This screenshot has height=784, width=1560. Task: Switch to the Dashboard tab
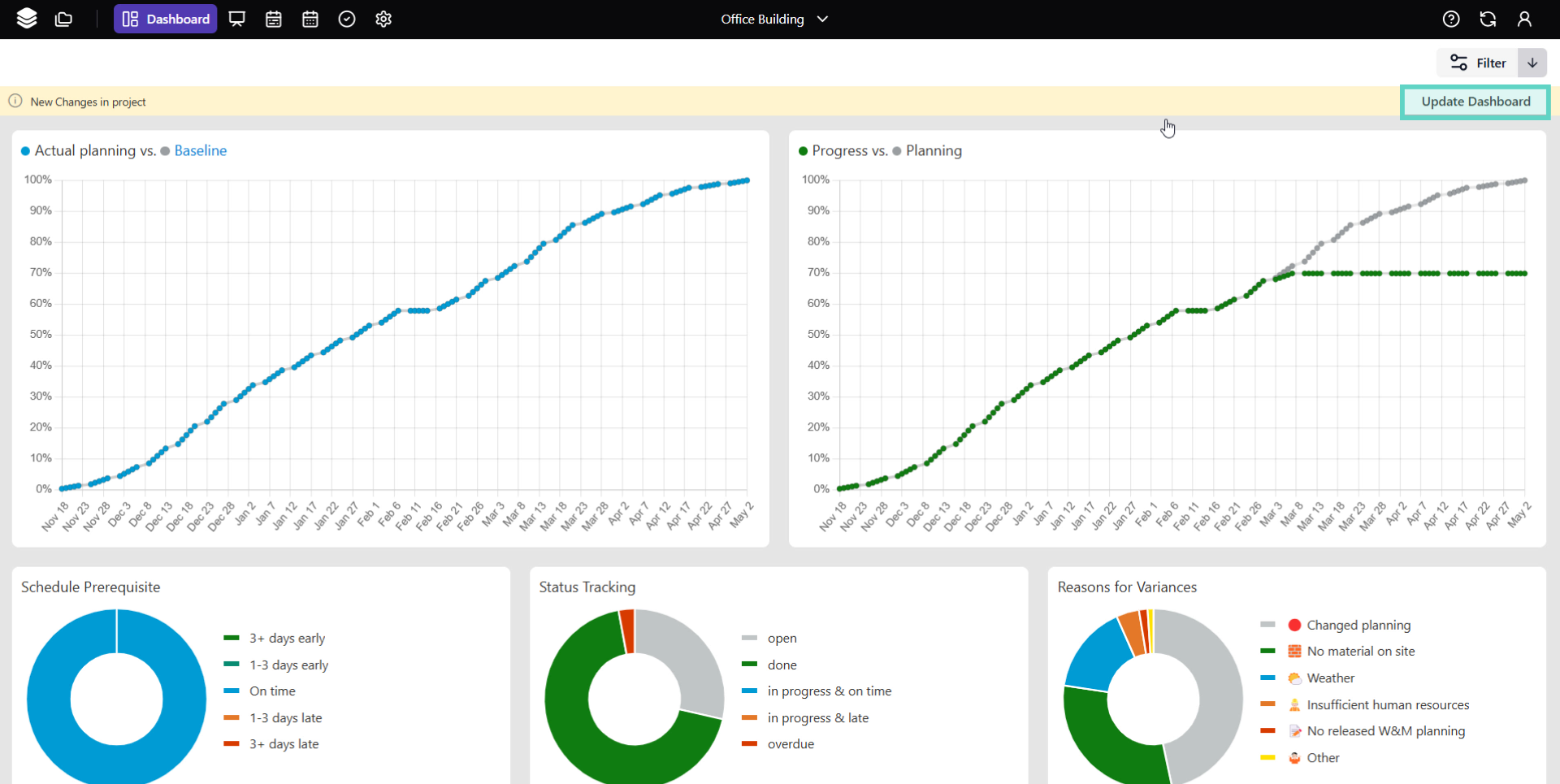point(165,19)
